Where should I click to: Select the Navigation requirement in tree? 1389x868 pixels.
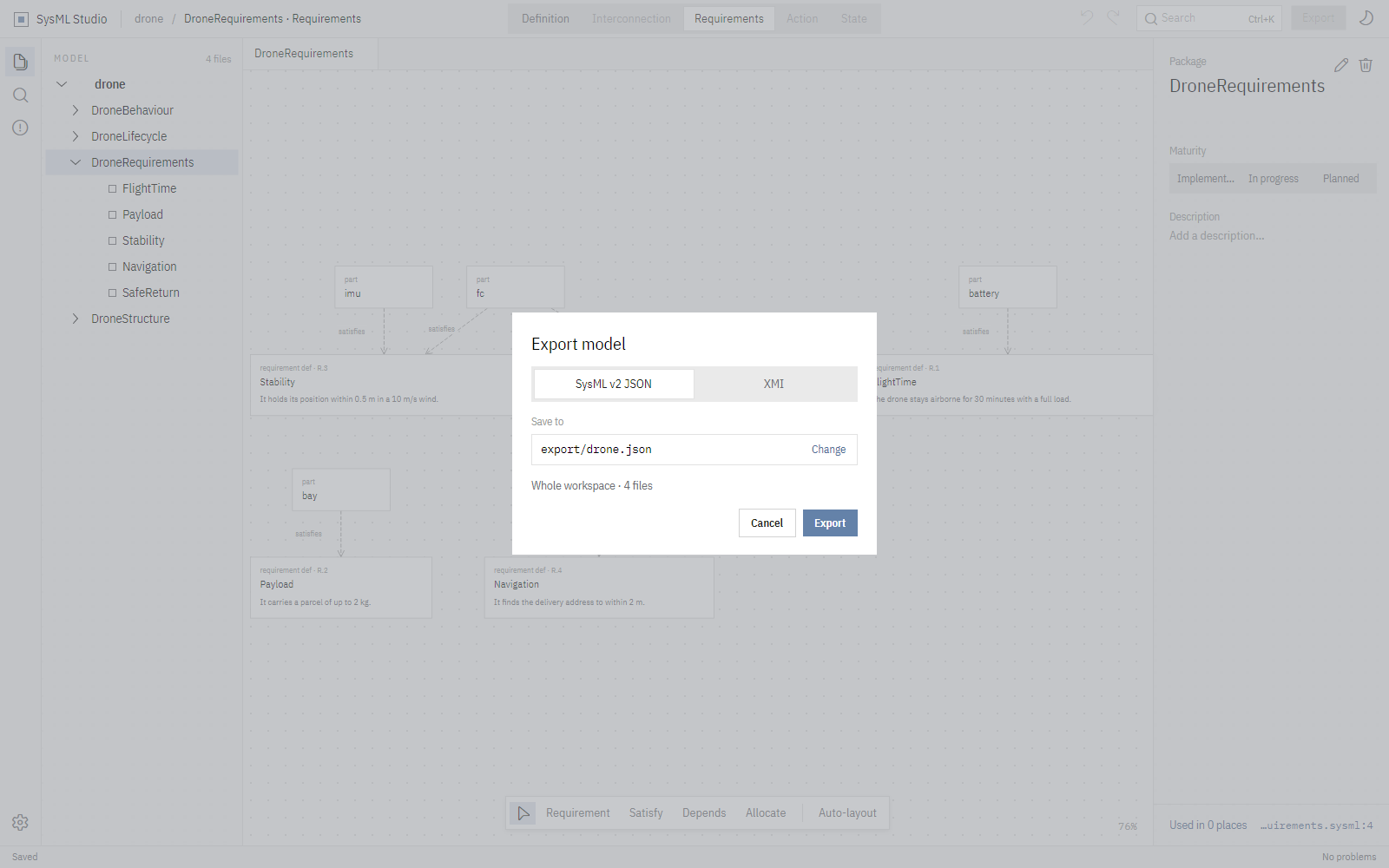[x=142, y=266]
